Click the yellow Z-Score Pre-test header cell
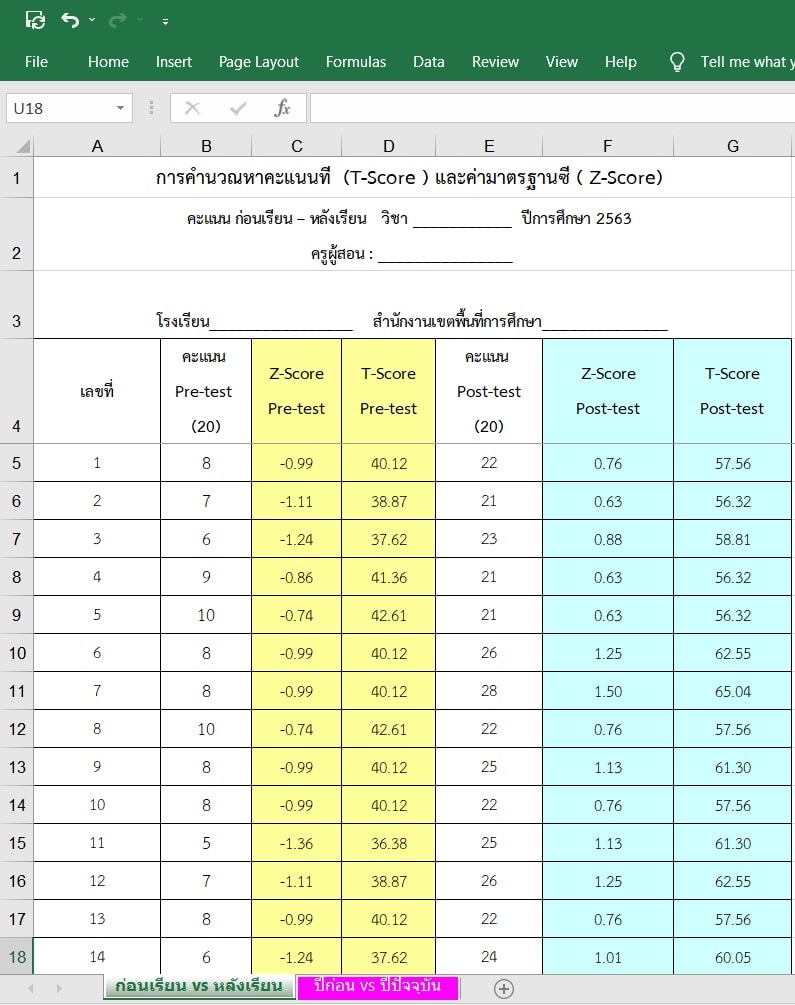This screenshot has height=1005, width=795. point(296,391)
